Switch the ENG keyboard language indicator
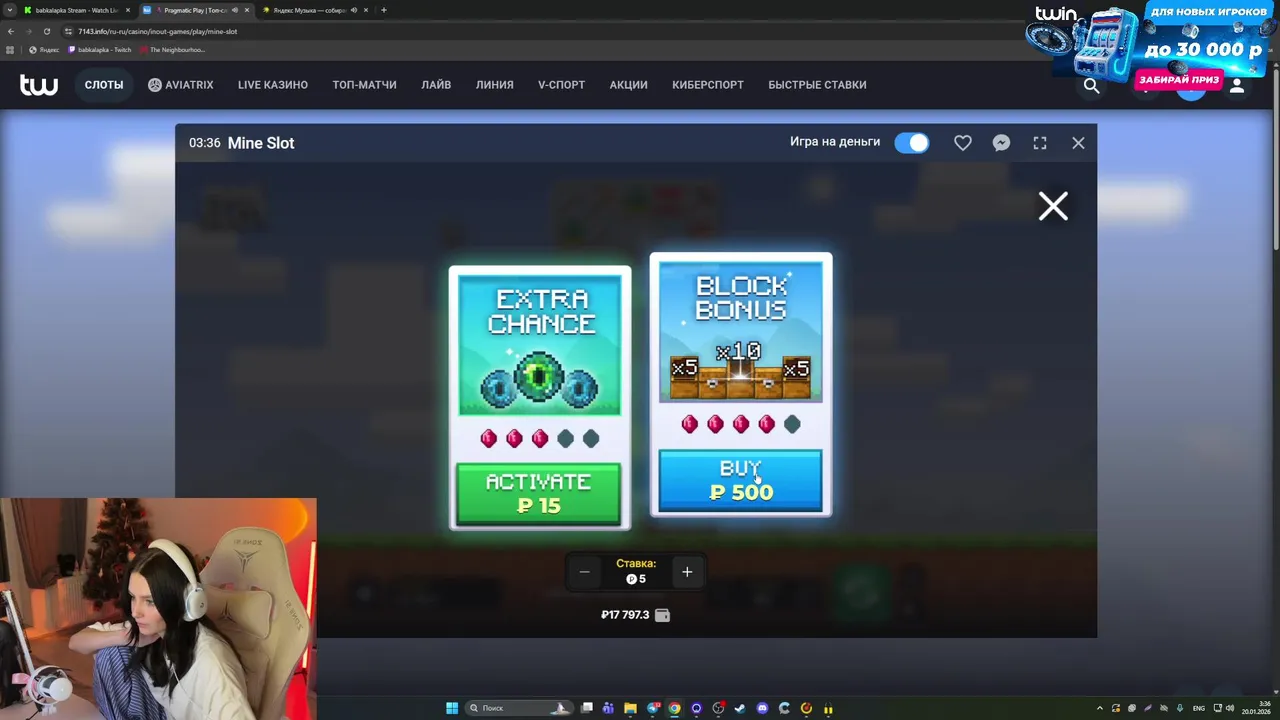 tap(1199, 708)
